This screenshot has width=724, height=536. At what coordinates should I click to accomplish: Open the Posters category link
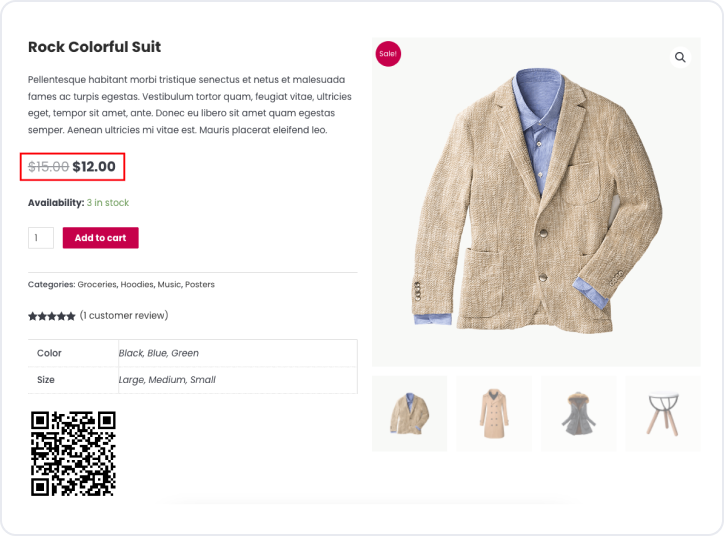pos(200,285)
